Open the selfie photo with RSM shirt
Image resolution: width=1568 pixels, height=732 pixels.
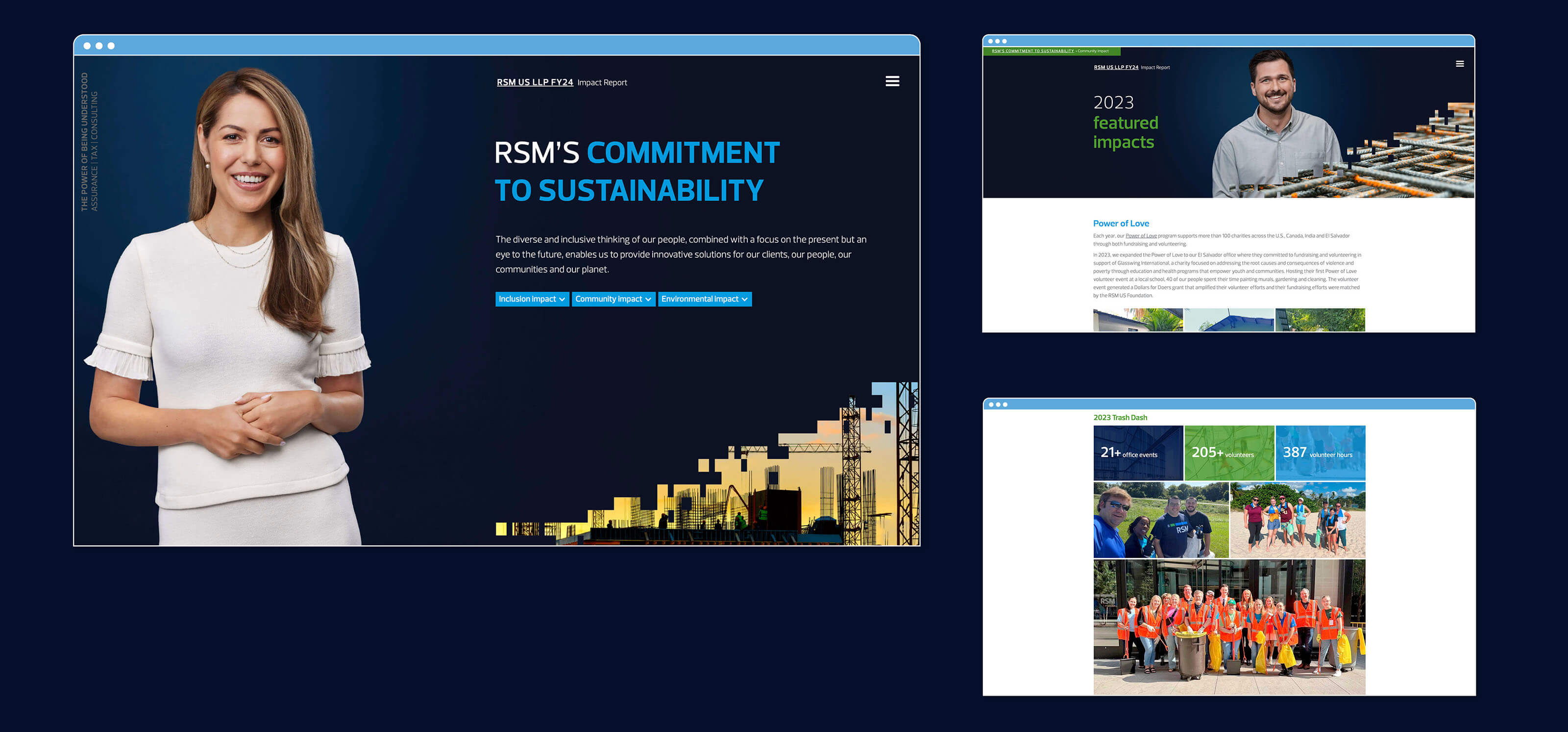[1160, 520]
